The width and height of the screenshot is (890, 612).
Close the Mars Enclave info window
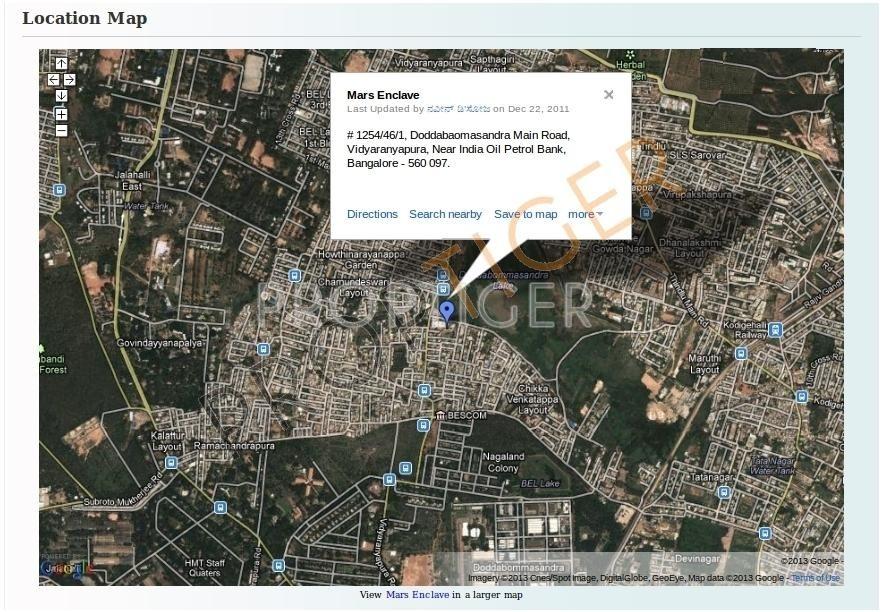(x=608, y=95)
